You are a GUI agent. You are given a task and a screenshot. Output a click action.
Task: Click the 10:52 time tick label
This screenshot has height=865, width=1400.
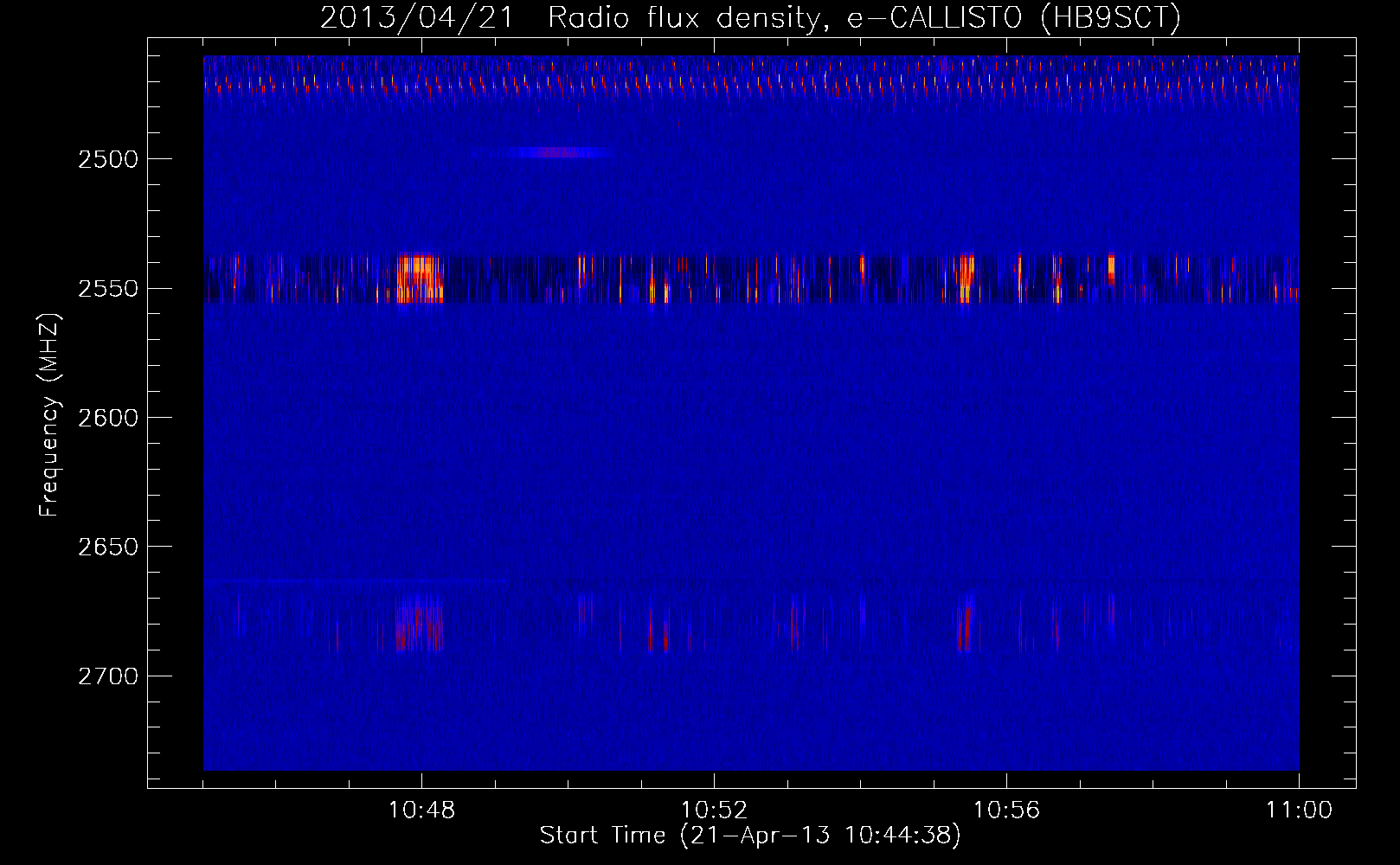[x=714, y=811]
